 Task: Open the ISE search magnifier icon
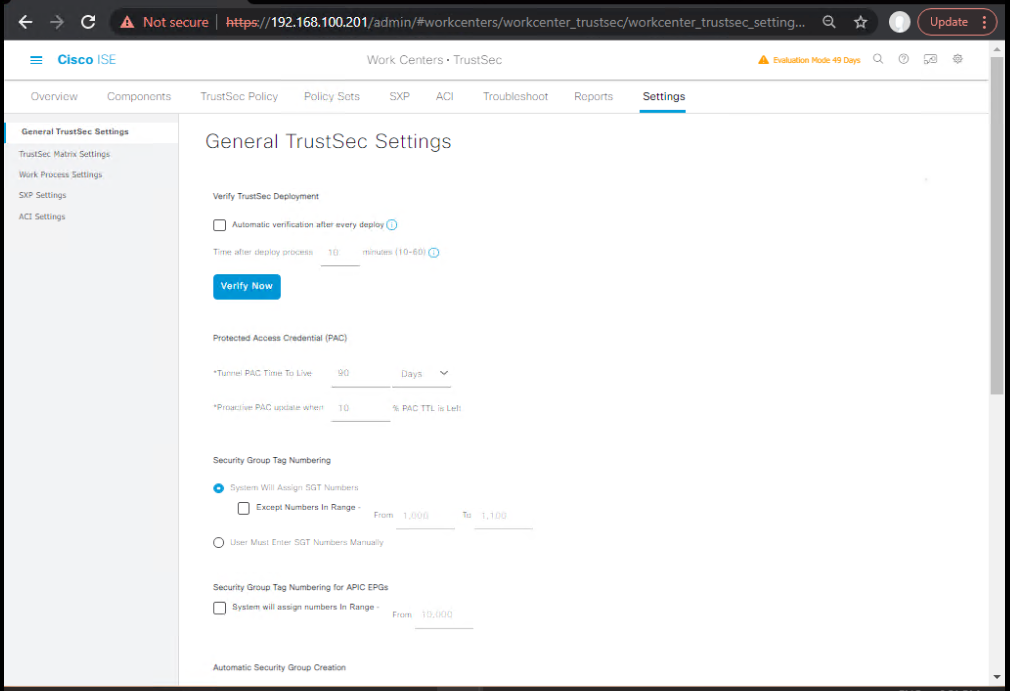click(878, 59)
